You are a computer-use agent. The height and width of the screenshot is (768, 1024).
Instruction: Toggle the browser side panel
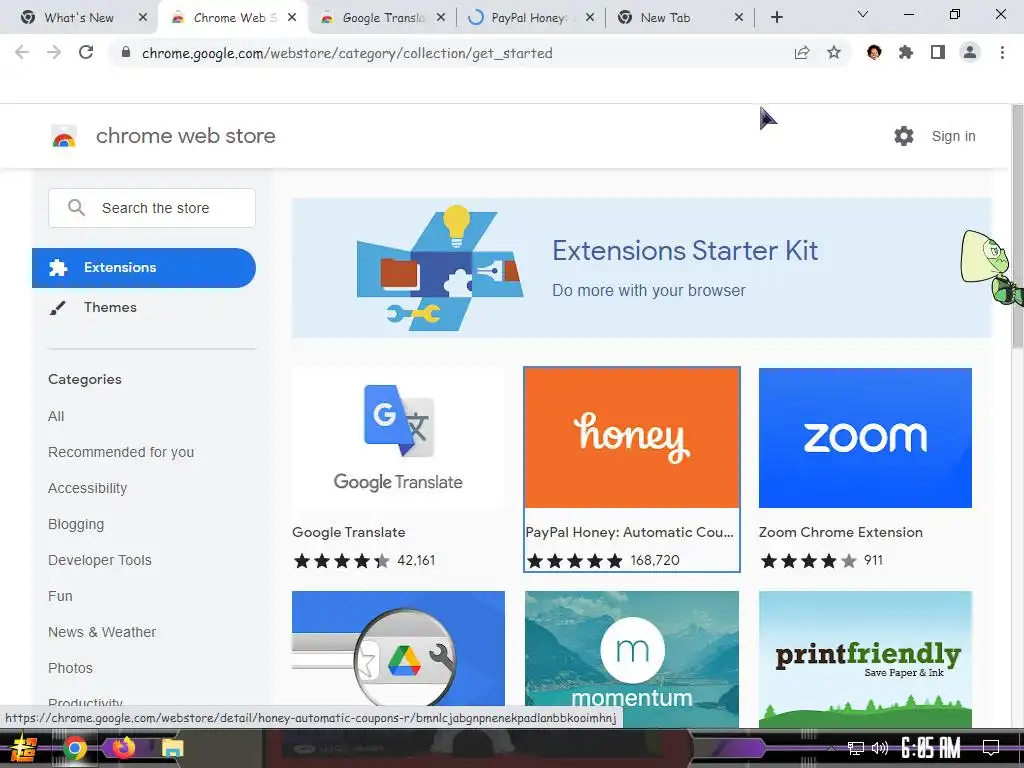coord(938,52)
